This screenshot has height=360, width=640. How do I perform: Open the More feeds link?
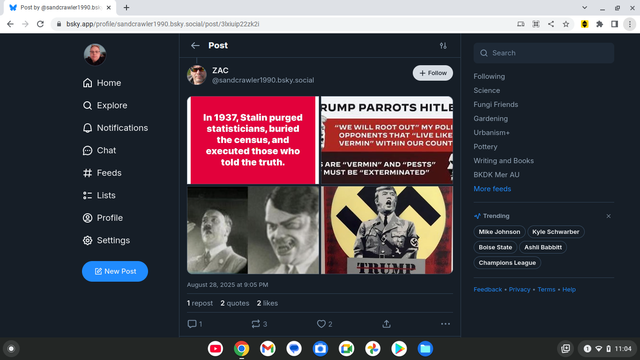tap(492, 189)
